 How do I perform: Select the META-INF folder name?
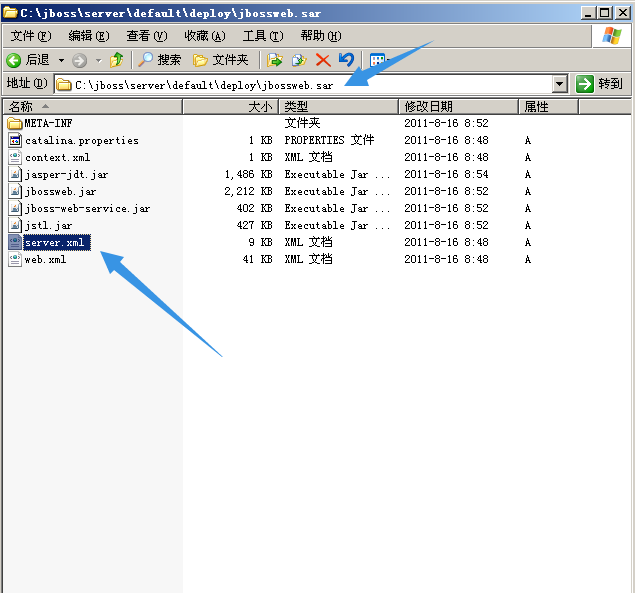[48, 123]
